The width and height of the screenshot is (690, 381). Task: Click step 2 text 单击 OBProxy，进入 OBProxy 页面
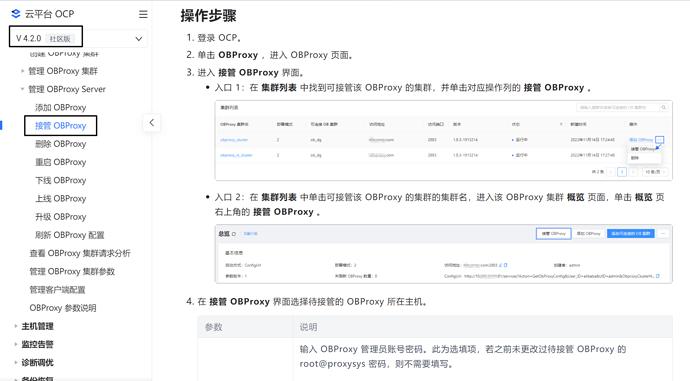click(275, 55)
